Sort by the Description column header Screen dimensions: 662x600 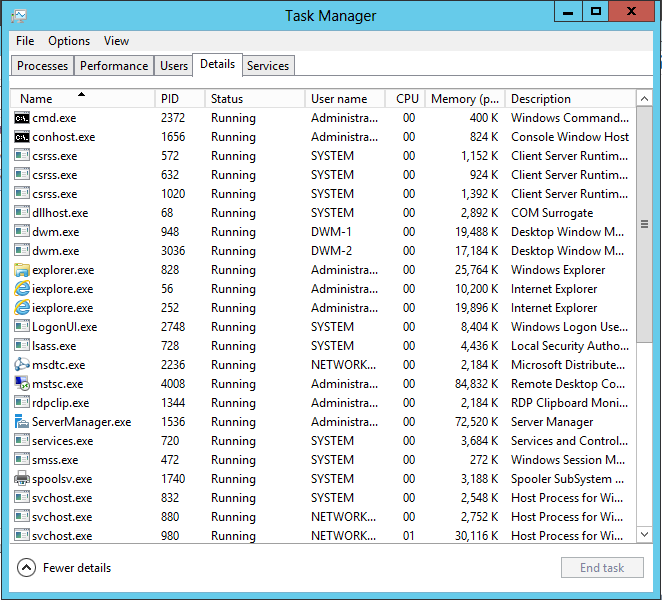(x=570, y=99)
